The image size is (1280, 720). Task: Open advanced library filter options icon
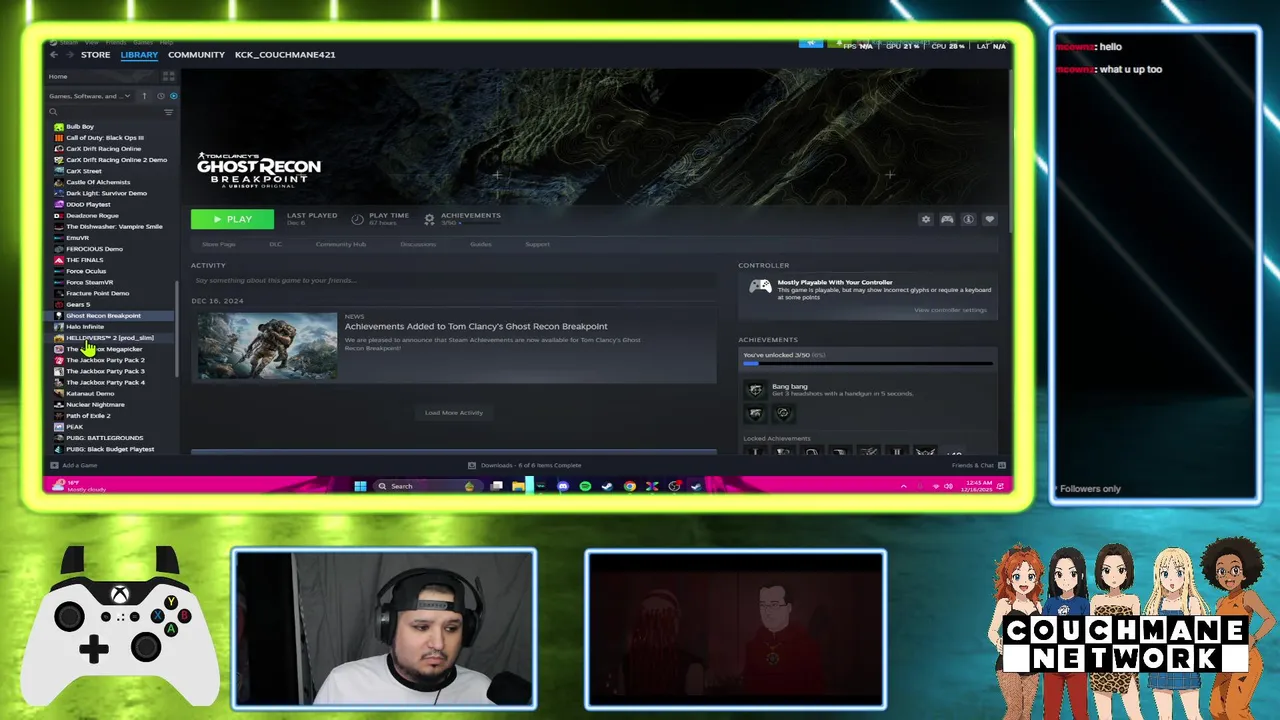click(x=169, y=112)
